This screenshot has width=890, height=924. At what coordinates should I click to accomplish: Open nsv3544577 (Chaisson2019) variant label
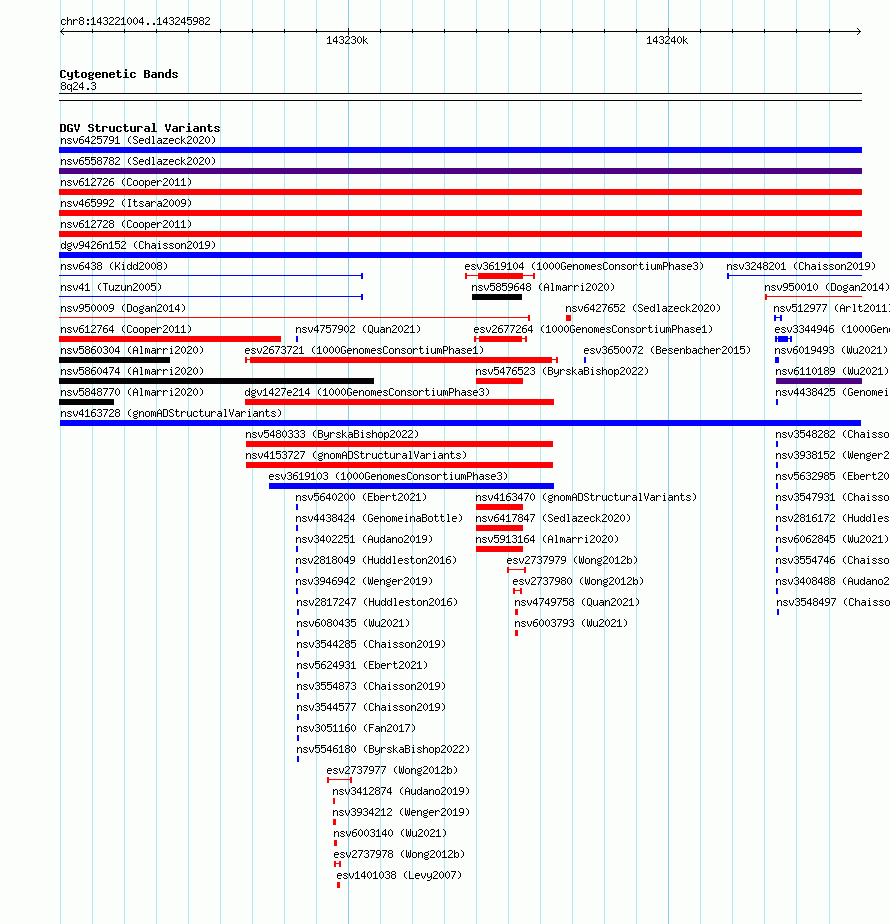371,707
